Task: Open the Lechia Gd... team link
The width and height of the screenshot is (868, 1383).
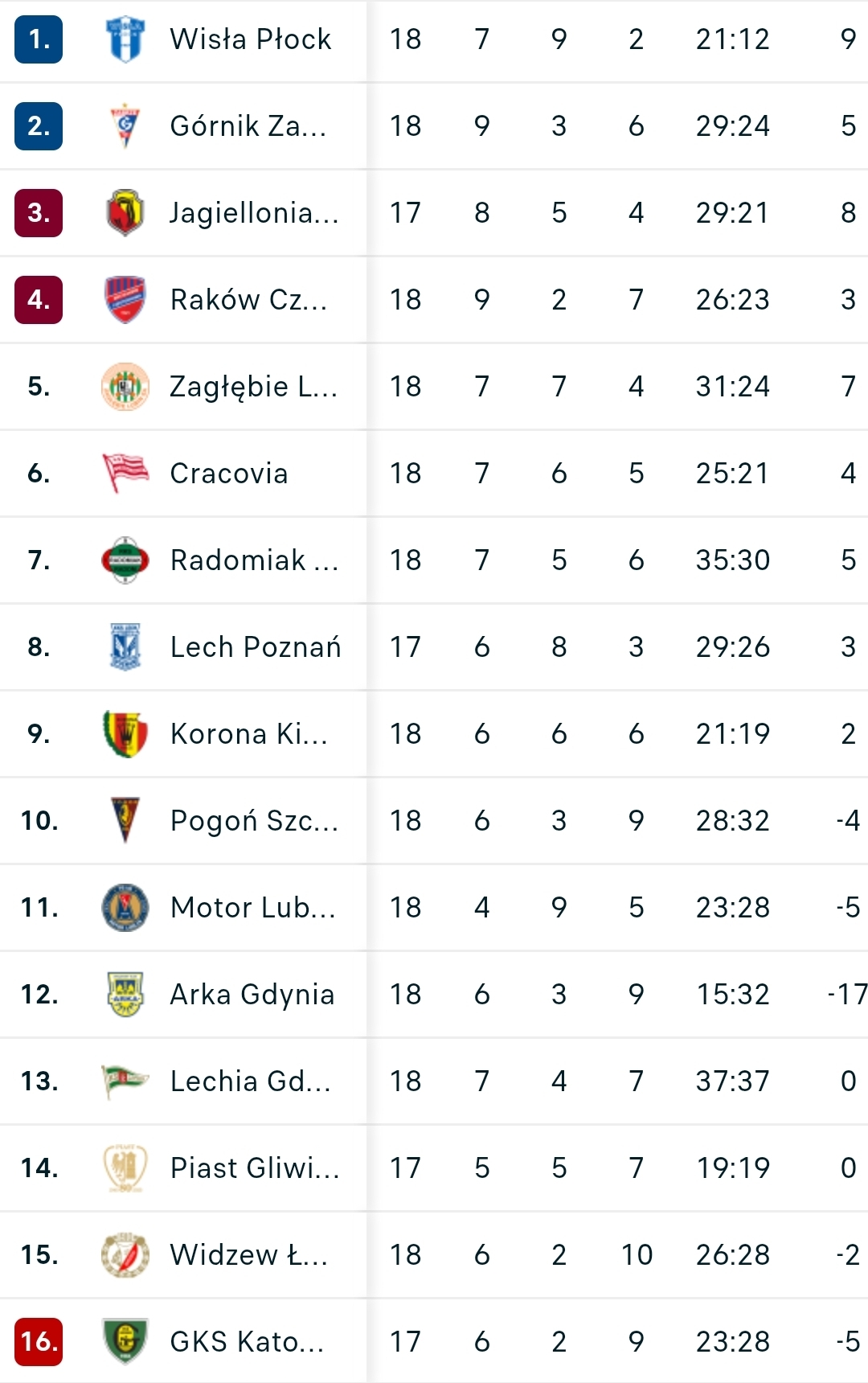Action: (x=250, y=1081)
